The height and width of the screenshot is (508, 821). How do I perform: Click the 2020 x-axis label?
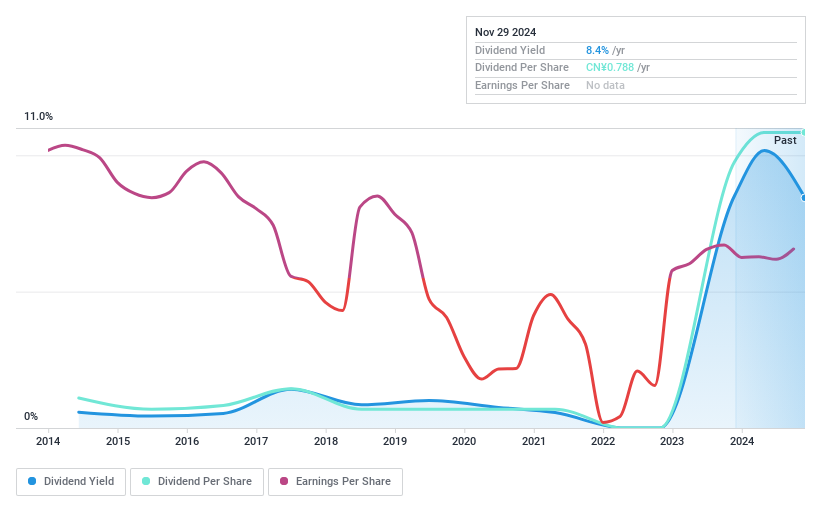464,441
